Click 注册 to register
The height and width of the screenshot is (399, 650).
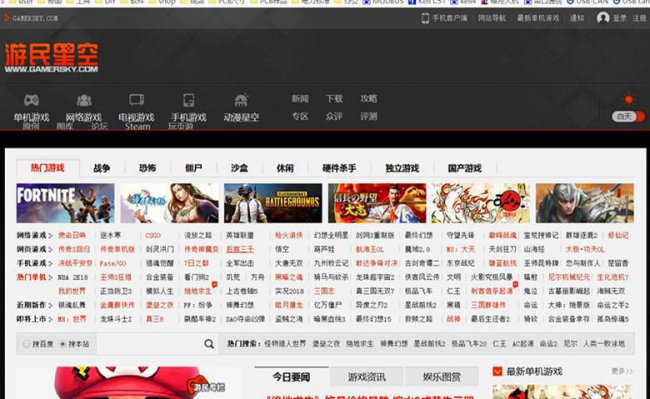(x=639, y=18)
